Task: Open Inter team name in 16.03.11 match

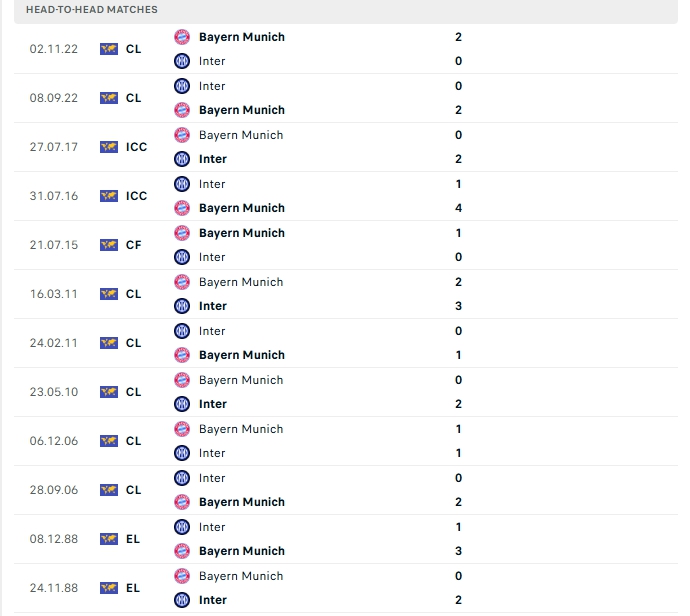Action: (213, 306)
